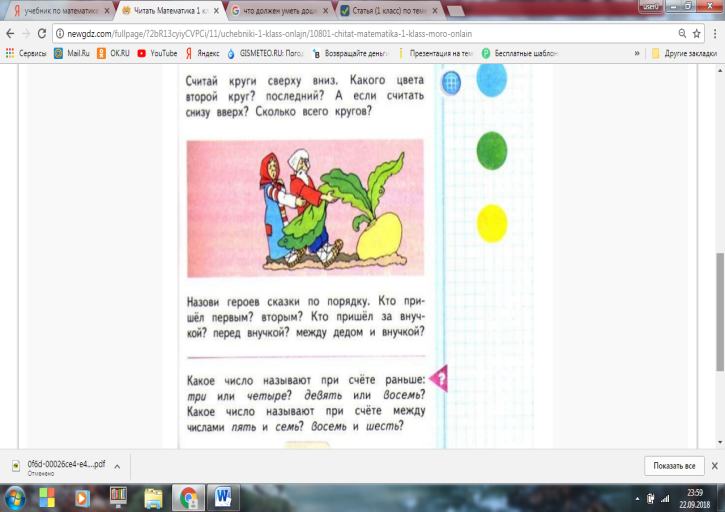The width and height of the screenshot is (725, 512).
Task: Open the media player taskbar icon
Action: [82, 498]
